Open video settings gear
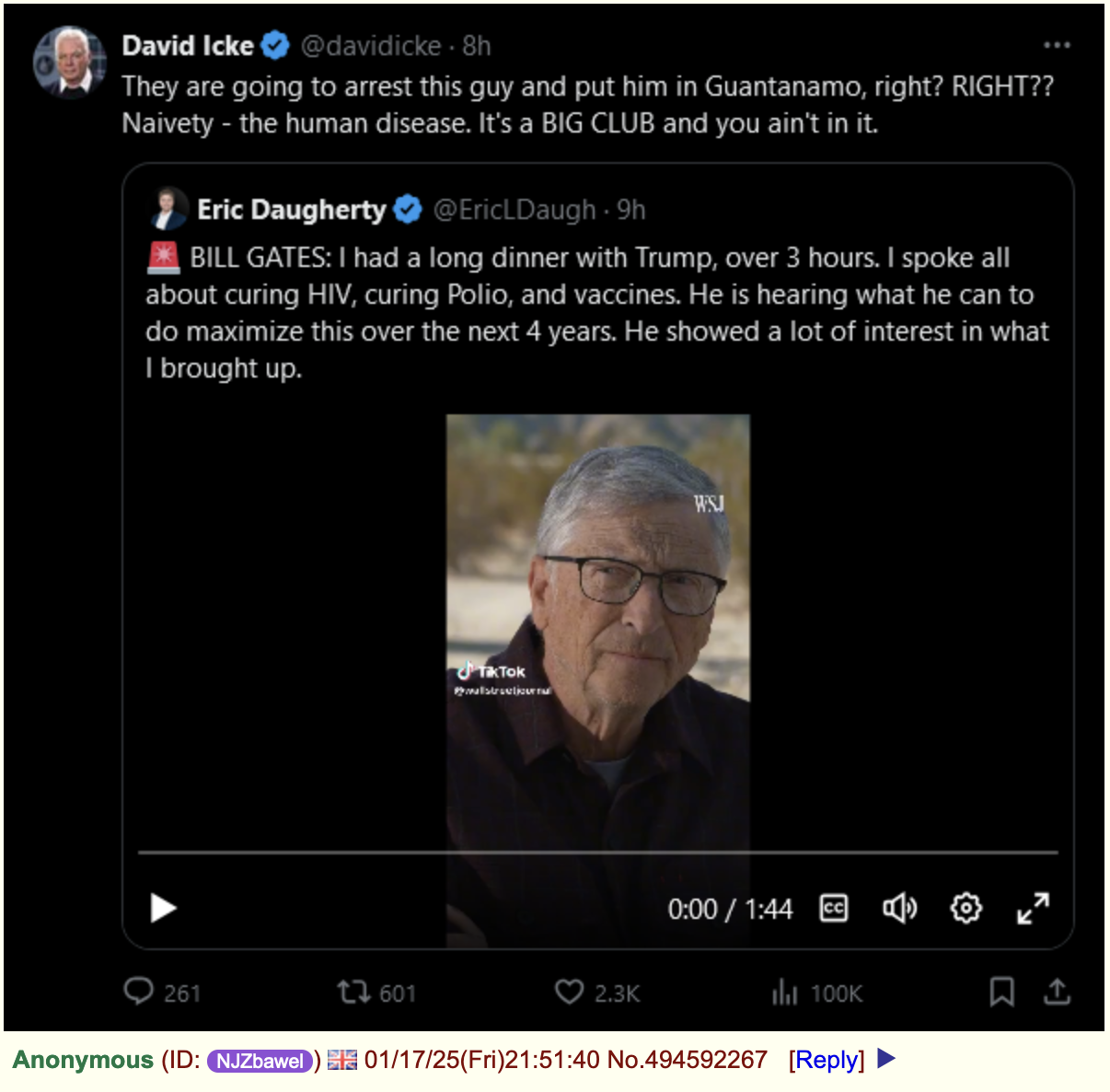This screenshot has height=1092, width=1110. click(x=965, y=909)
